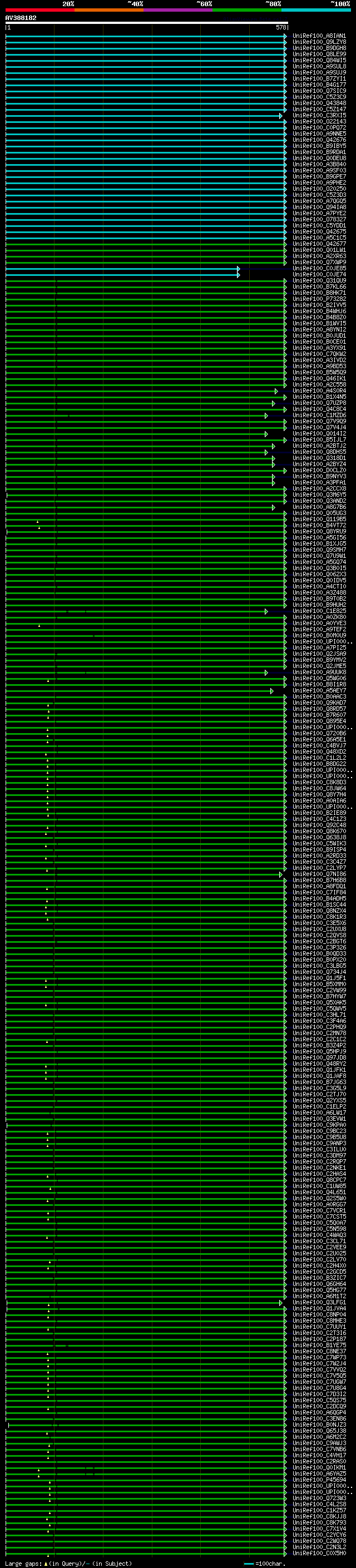Click hit label UniRef100_Q734J4
Viewport: 356px width, 1568px height.
coord(319,972)
